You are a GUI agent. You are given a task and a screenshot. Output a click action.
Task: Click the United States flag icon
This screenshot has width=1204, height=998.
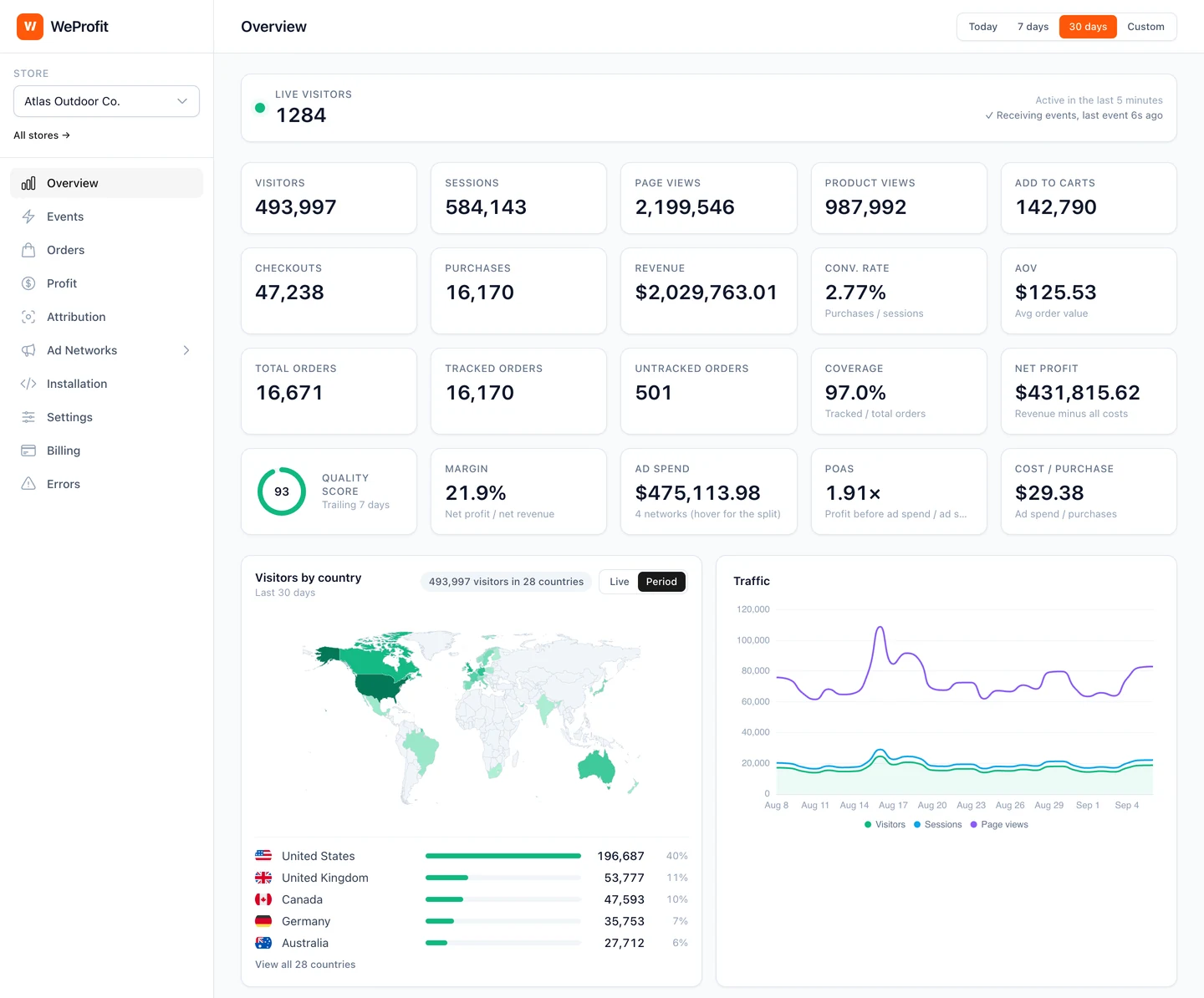coord(263,856)
